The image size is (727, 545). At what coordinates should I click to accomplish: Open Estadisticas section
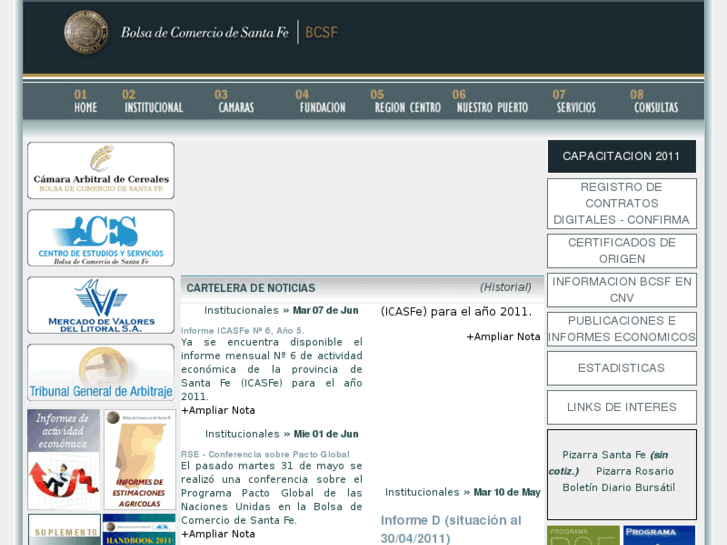[x=622, y=368]
